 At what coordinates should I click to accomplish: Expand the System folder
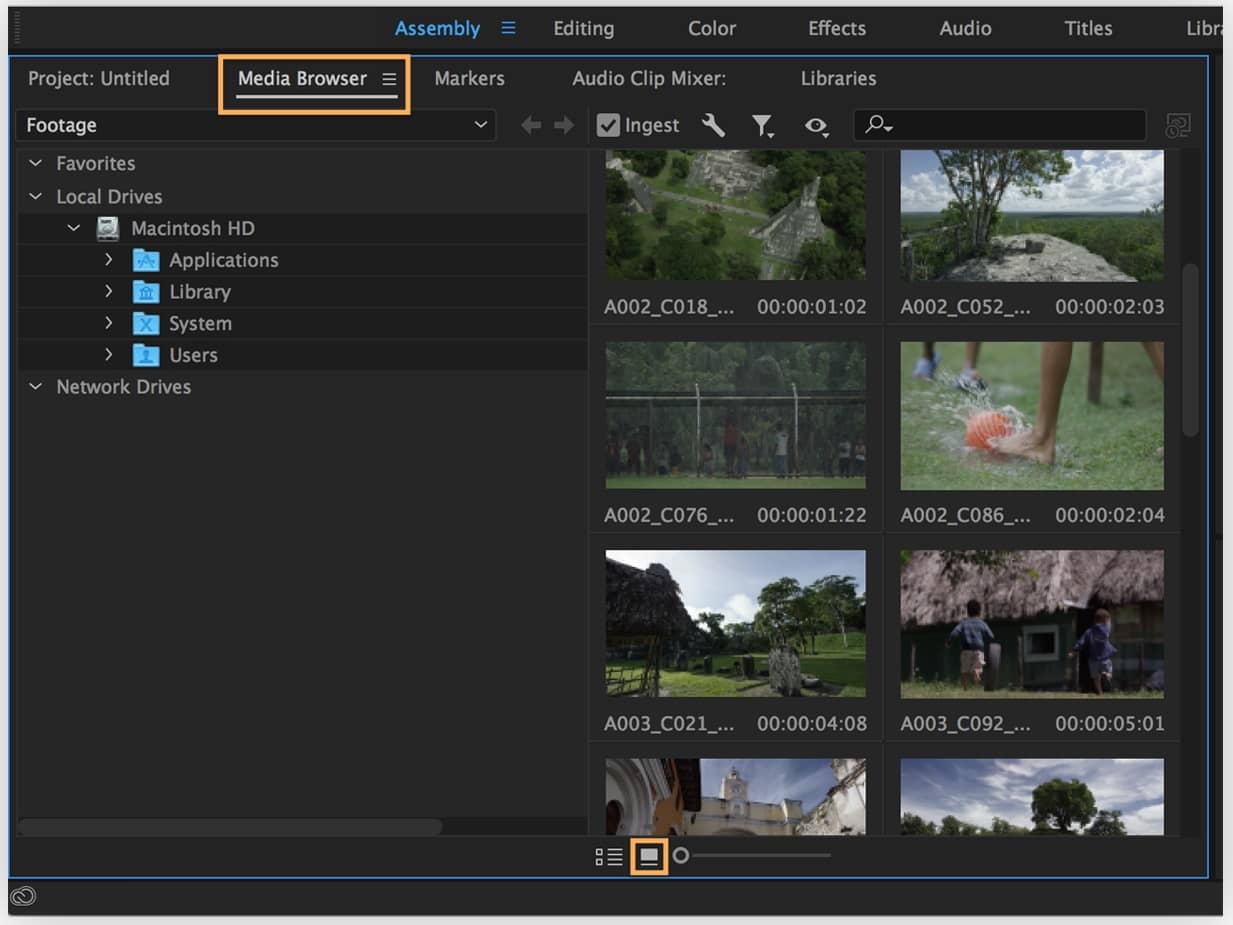[109, 324]
